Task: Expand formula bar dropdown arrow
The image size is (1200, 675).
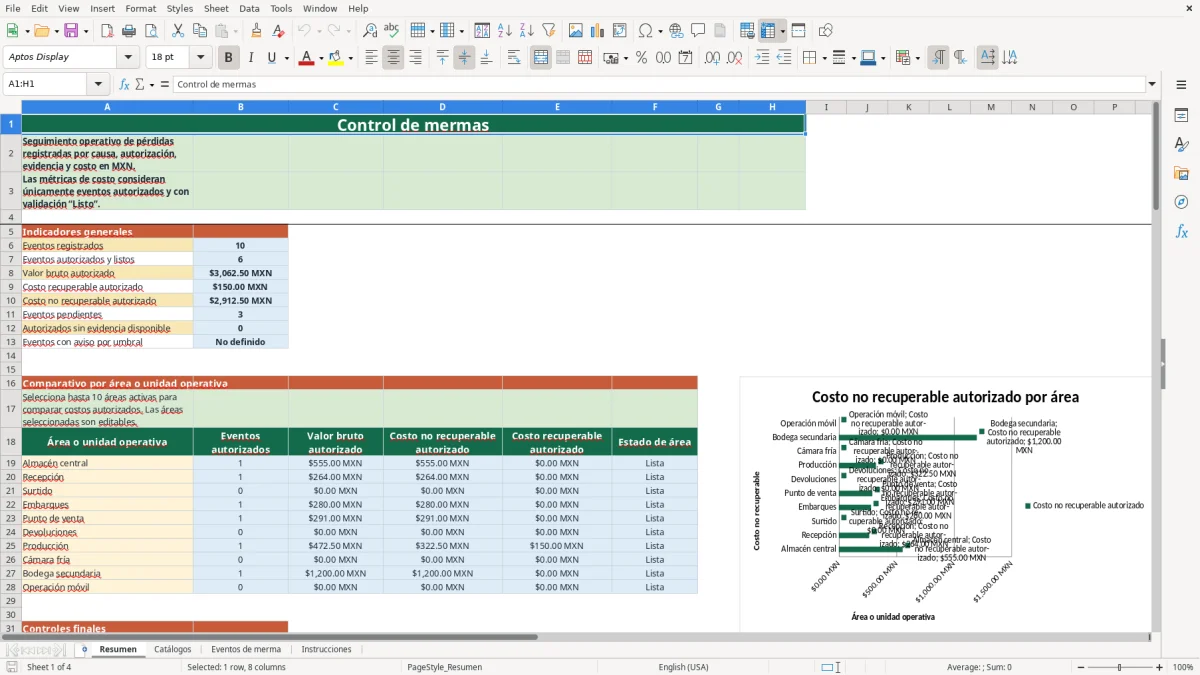Action: [1153, 85]
